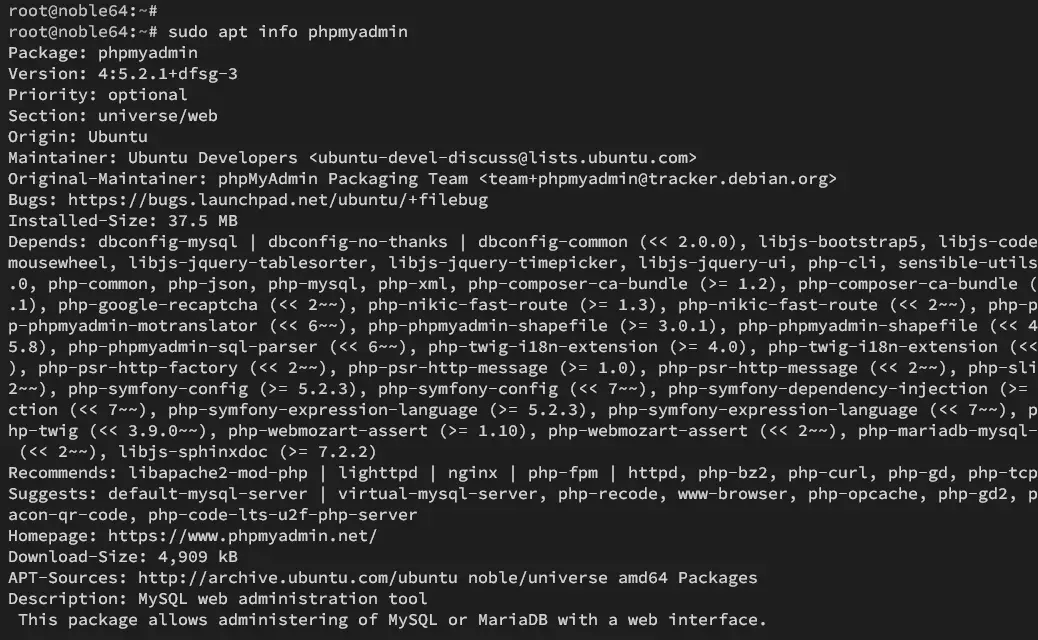This screenshot has width=1038, height=640.
Task: Click the 'Priority: optional' line
Action: tap(98, 95)
